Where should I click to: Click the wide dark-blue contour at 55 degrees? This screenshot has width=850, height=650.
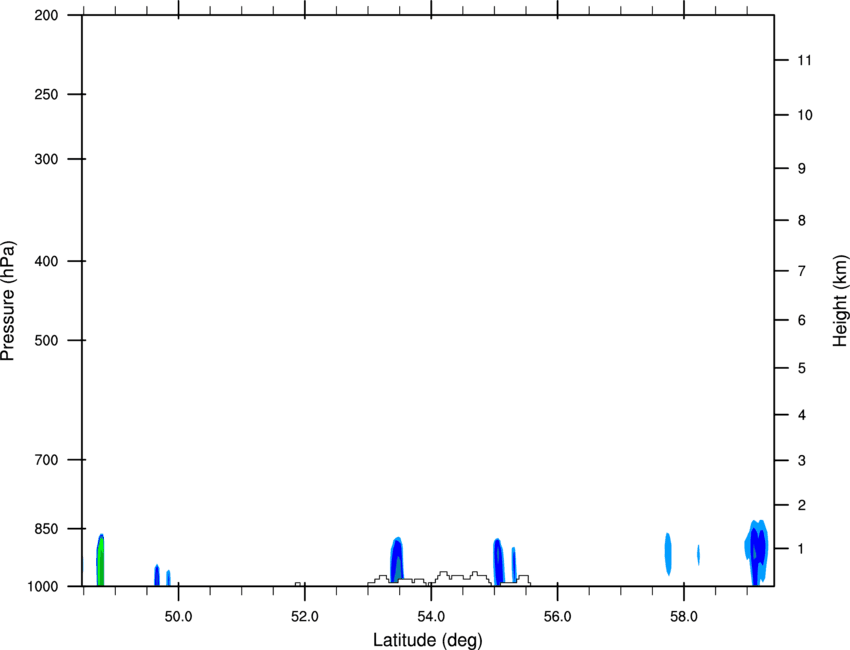pyautogui.click(x=498, y=561)
